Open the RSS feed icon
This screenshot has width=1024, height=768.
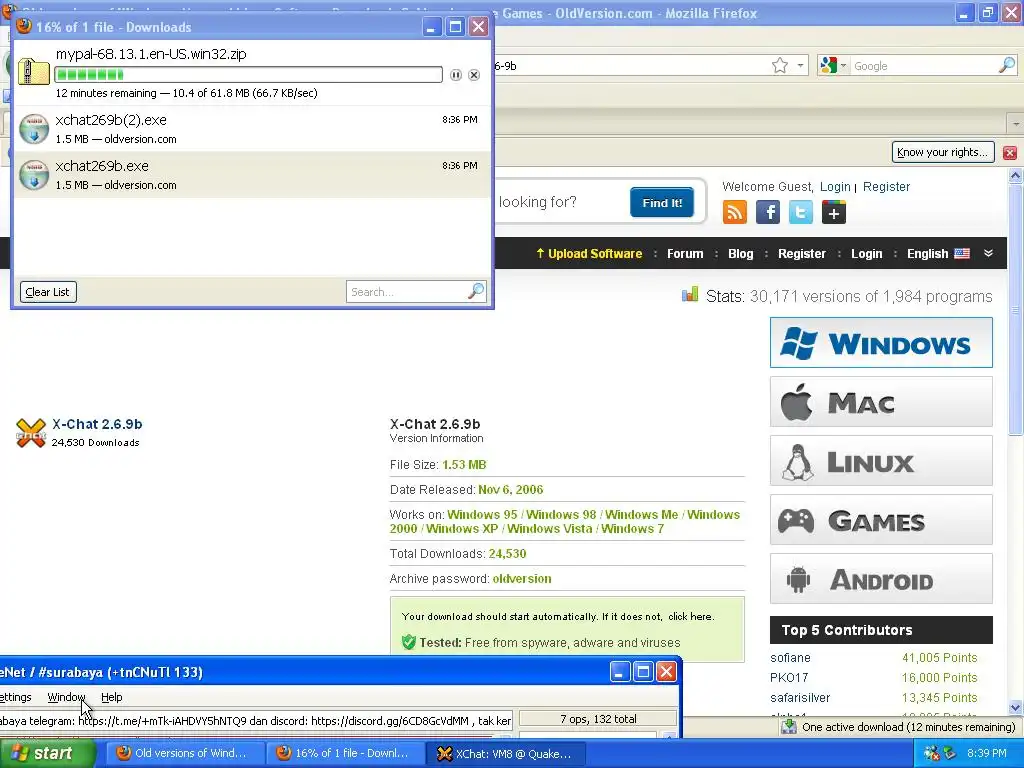point(735,212)
